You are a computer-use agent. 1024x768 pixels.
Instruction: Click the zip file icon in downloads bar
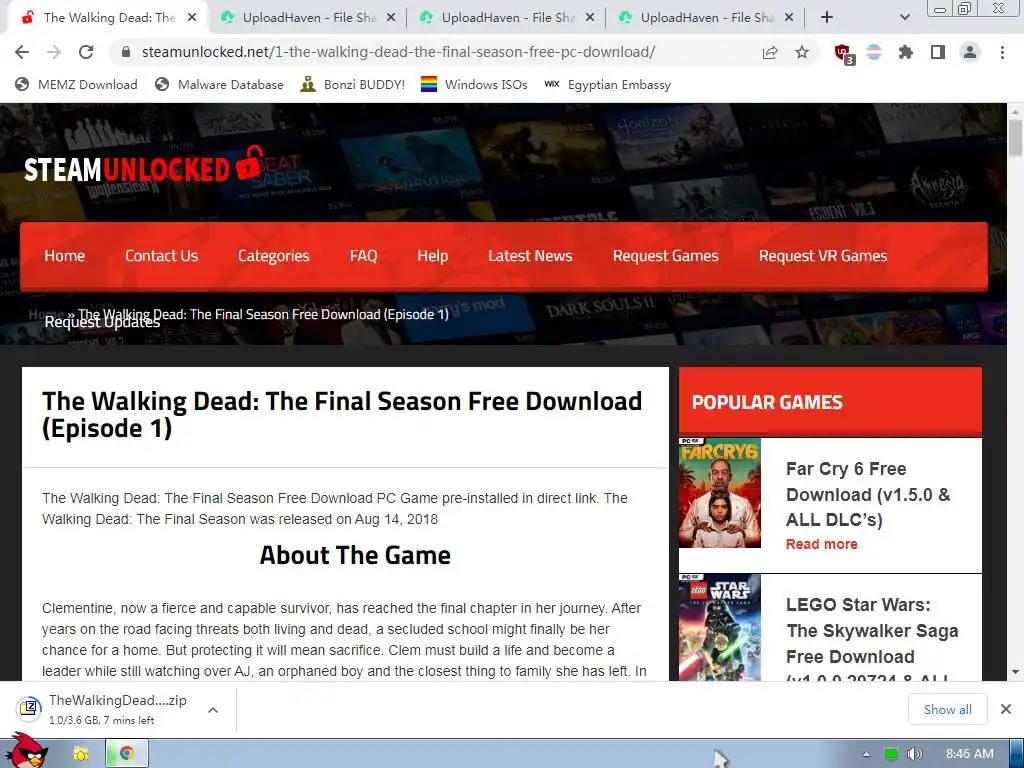(29, 709)
